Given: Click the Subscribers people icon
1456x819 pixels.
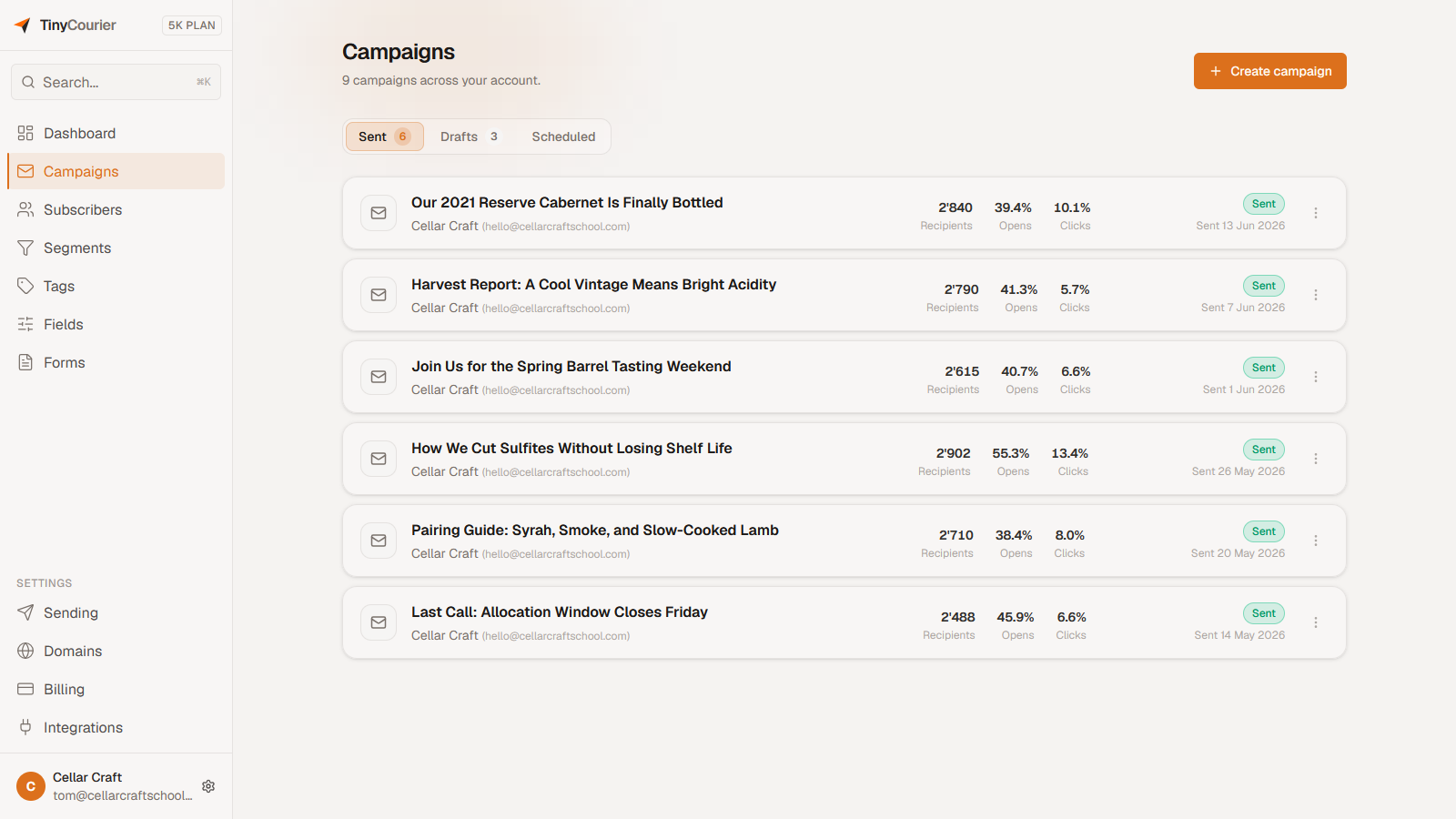Looking at the screenshot, I should click(x=25, y=209).
